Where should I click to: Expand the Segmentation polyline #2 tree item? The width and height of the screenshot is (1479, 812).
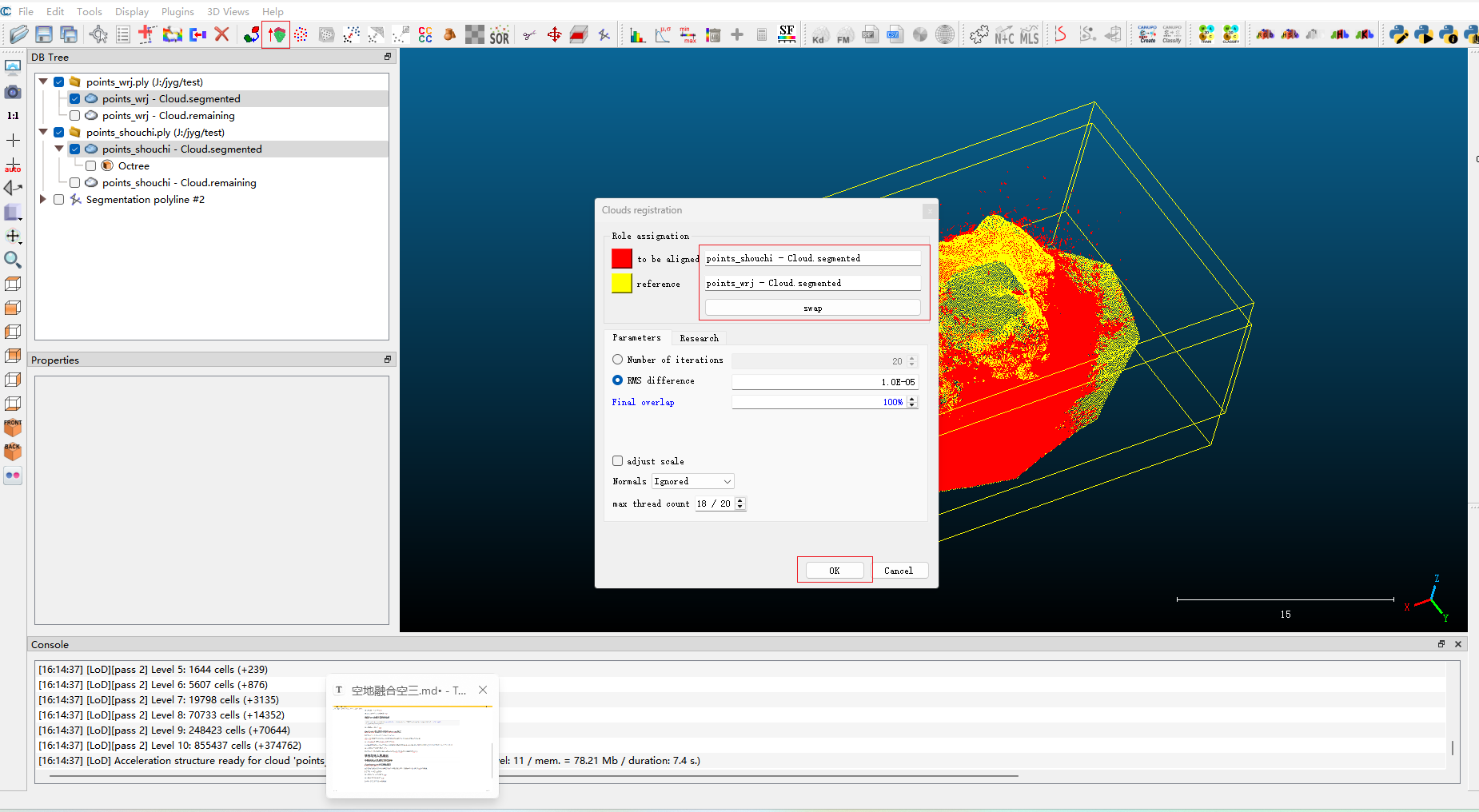click(43, 200)
